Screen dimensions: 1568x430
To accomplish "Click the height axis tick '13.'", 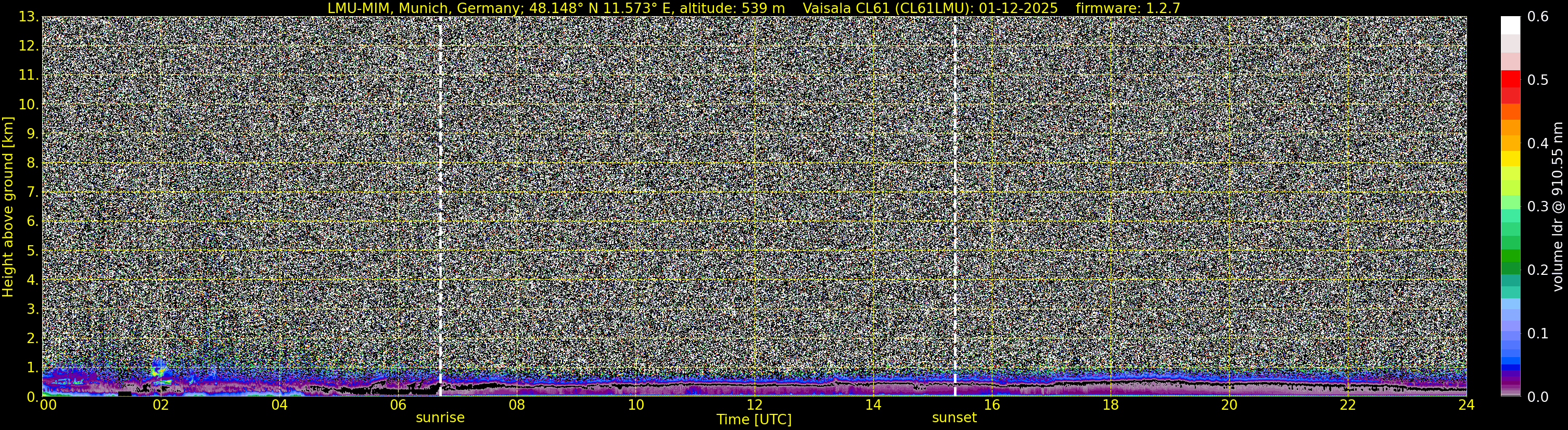I will coord(28,17).
